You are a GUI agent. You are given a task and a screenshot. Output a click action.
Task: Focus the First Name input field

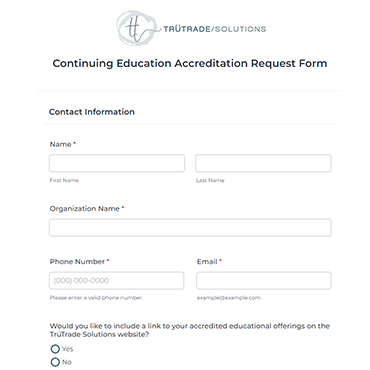click(117, 163)
